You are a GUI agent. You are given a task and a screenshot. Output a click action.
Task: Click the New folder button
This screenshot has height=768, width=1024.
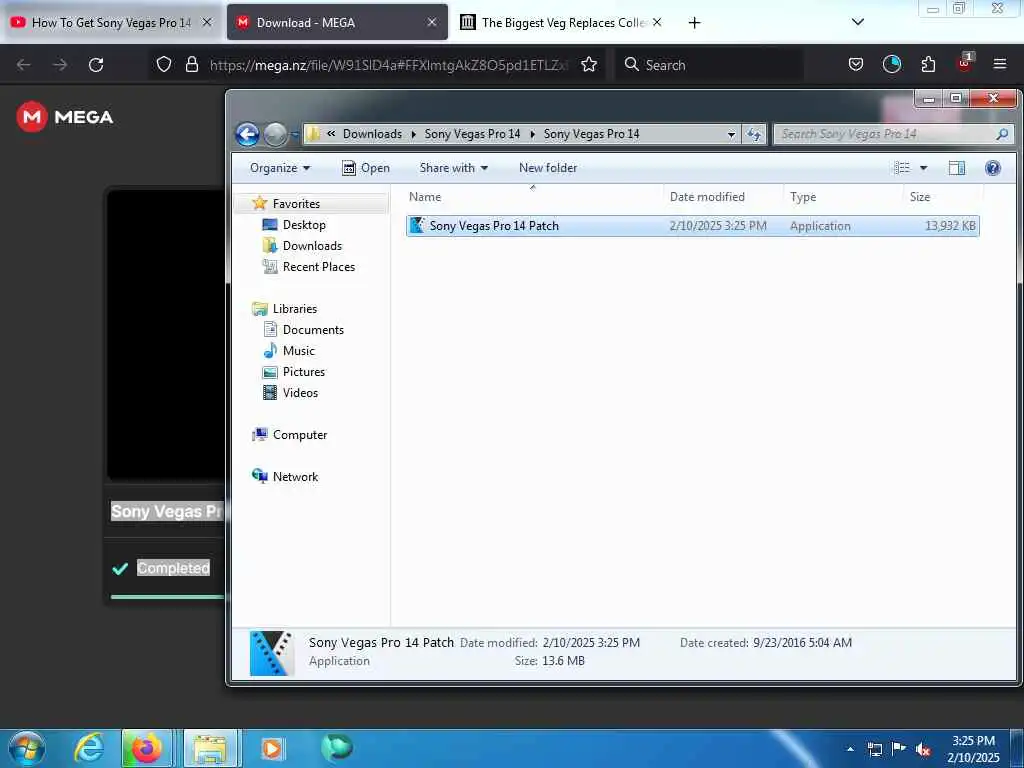(548, 168)
